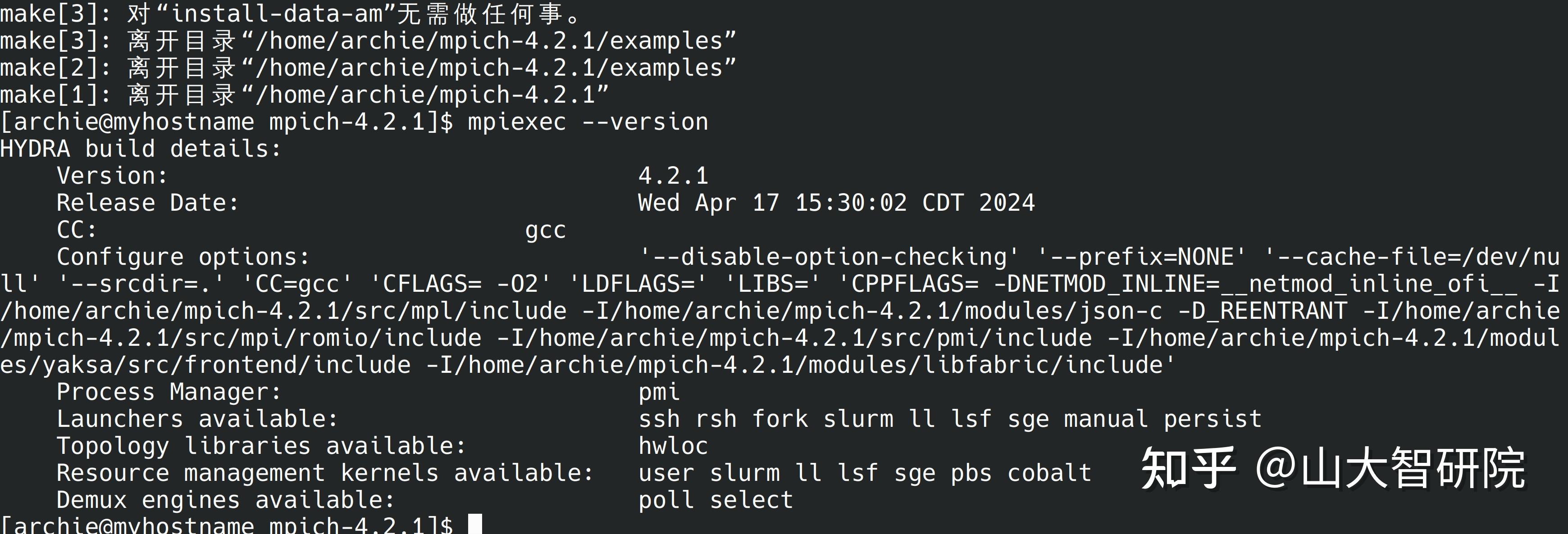Screen dimensions: 1568x534
Task: Click the word 'persist' in the launchers list
Action: [1212, 419]
